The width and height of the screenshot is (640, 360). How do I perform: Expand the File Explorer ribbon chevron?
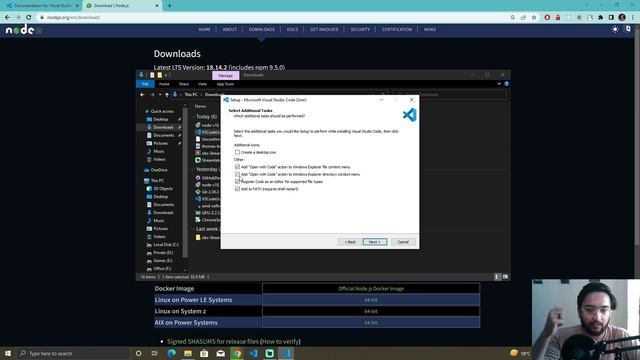point(499,84)
